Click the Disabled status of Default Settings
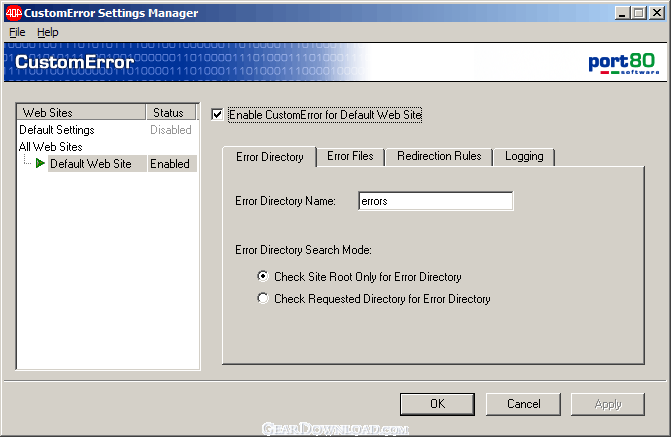 [170, 130]
